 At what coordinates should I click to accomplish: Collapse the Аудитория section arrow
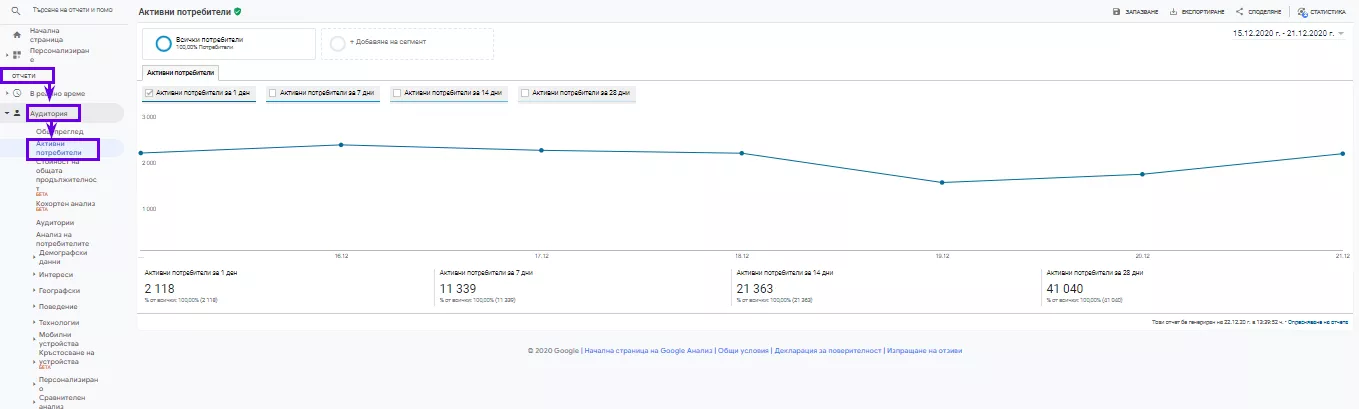(x=6, y=113)
